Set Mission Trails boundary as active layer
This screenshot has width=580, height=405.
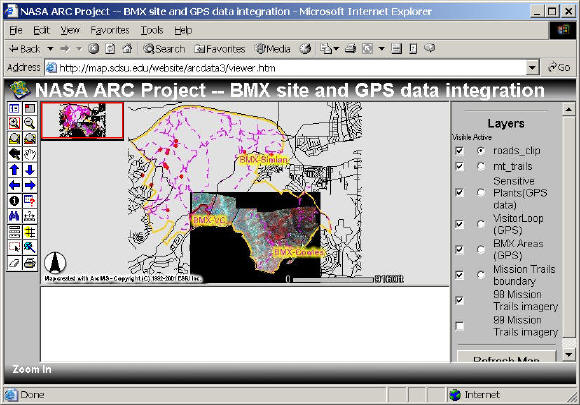tap(481, 275)
